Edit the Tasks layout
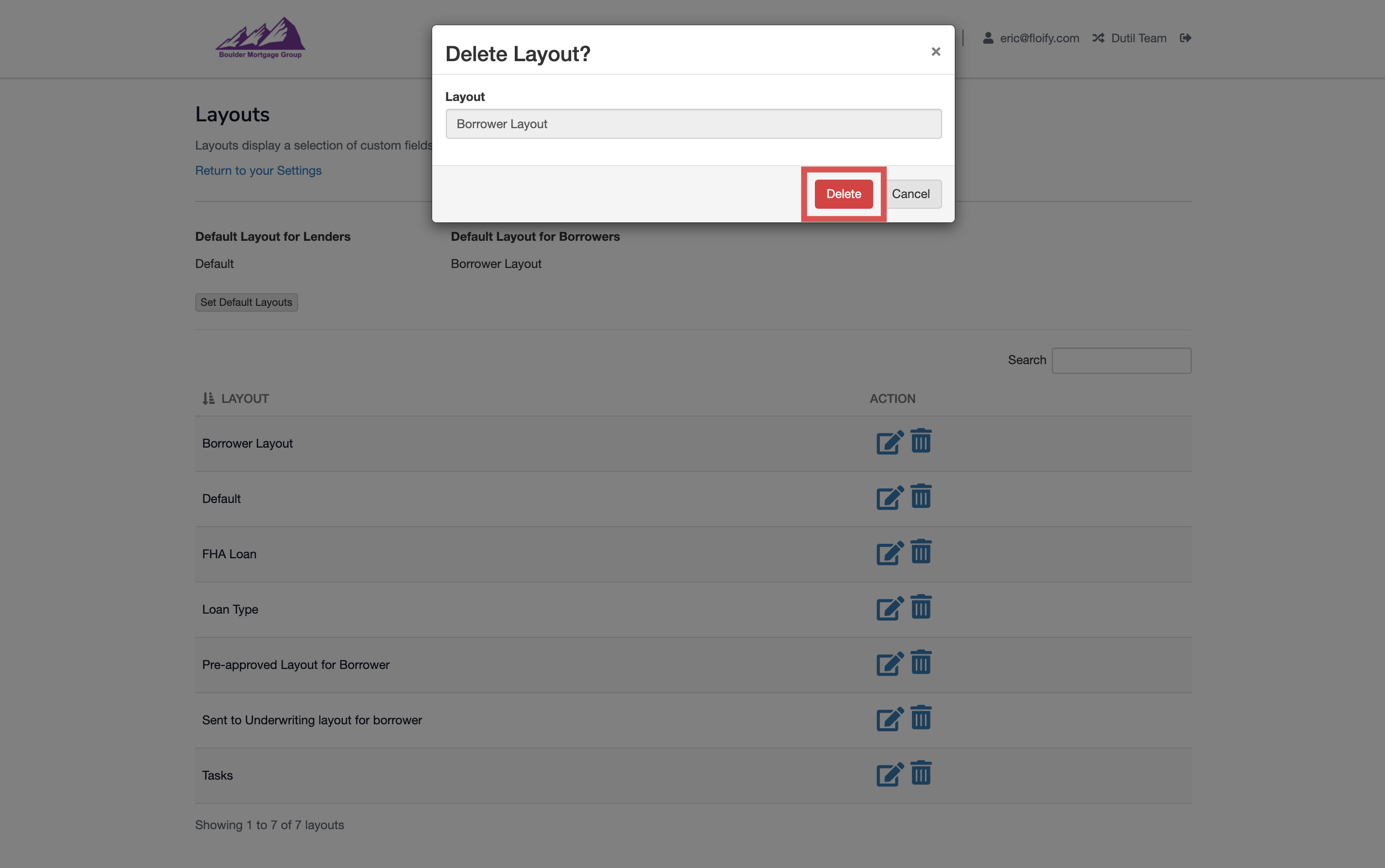The image size is (1385, 868). click(x=890, y=774)
